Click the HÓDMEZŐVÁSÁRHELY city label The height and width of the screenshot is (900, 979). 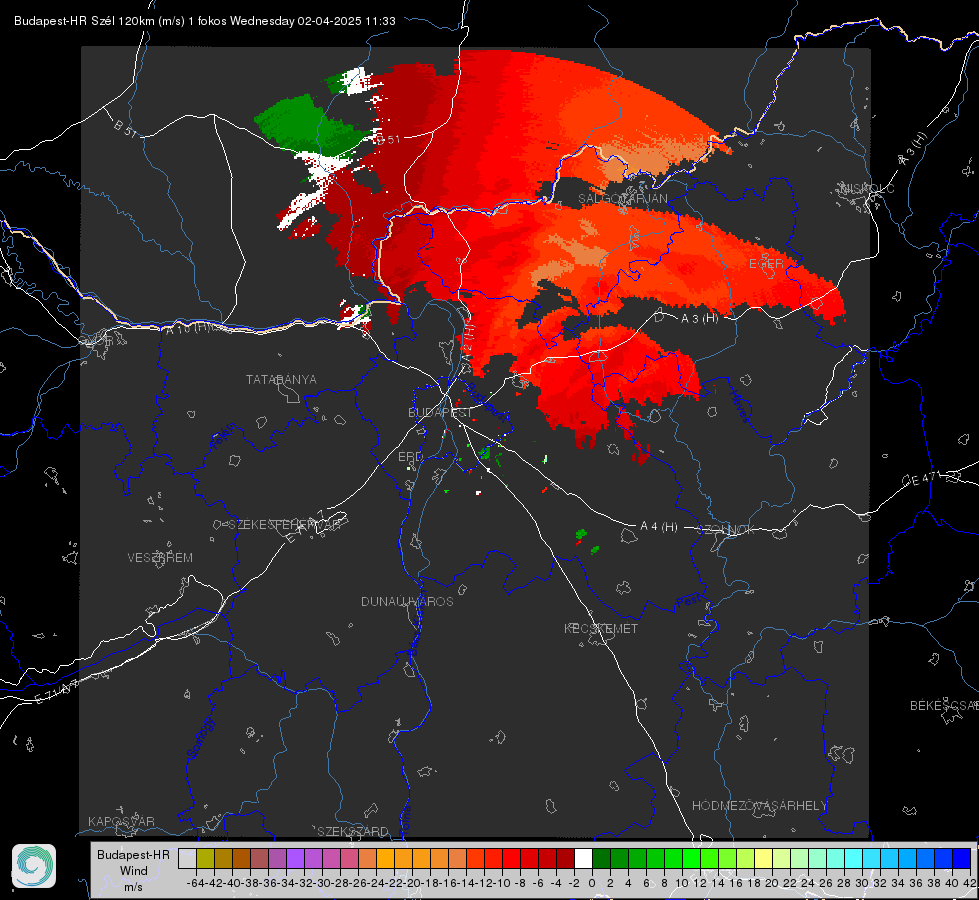[759, 806]
